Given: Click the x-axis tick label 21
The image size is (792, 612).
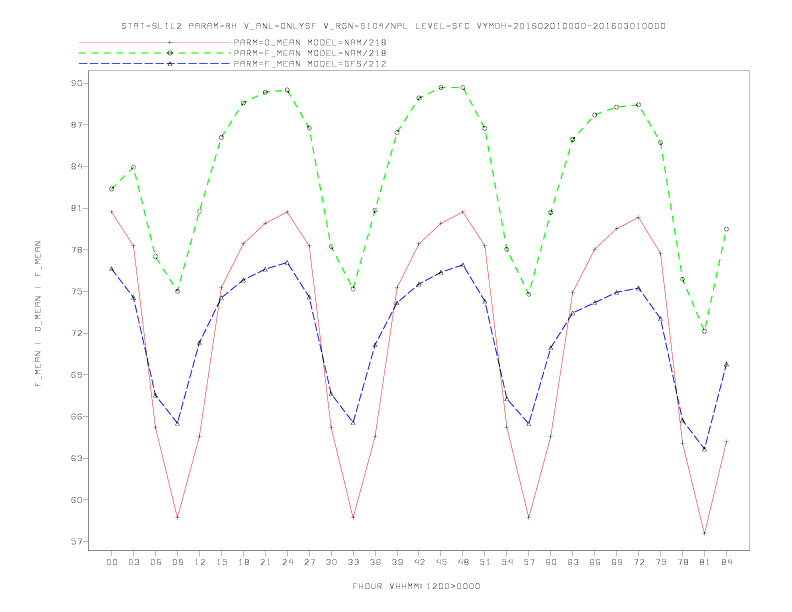Looking at the screenshot, I should click(x=265, y=562).
